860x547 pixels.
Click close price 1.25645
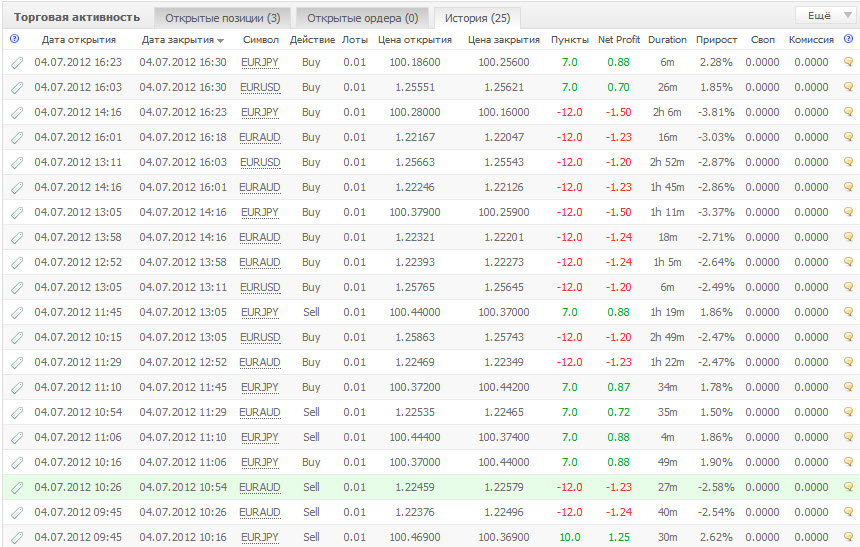(504, 287)
